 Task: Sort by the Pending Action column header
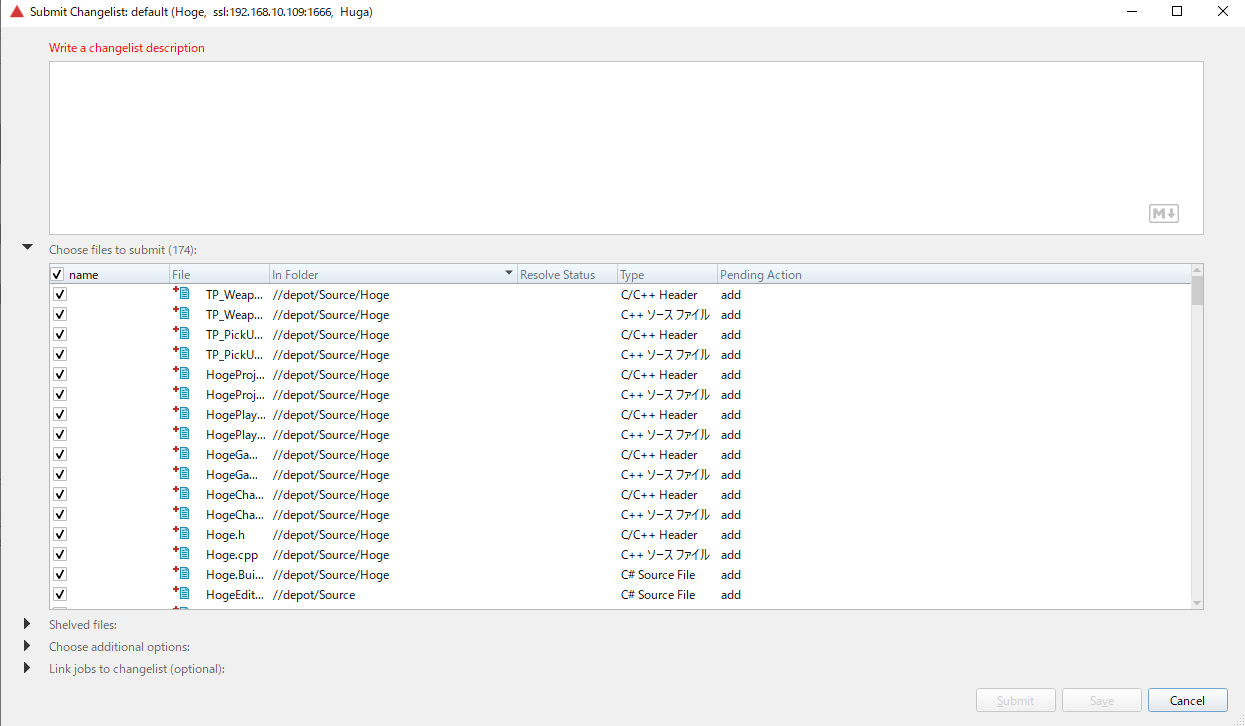(954, 275)
